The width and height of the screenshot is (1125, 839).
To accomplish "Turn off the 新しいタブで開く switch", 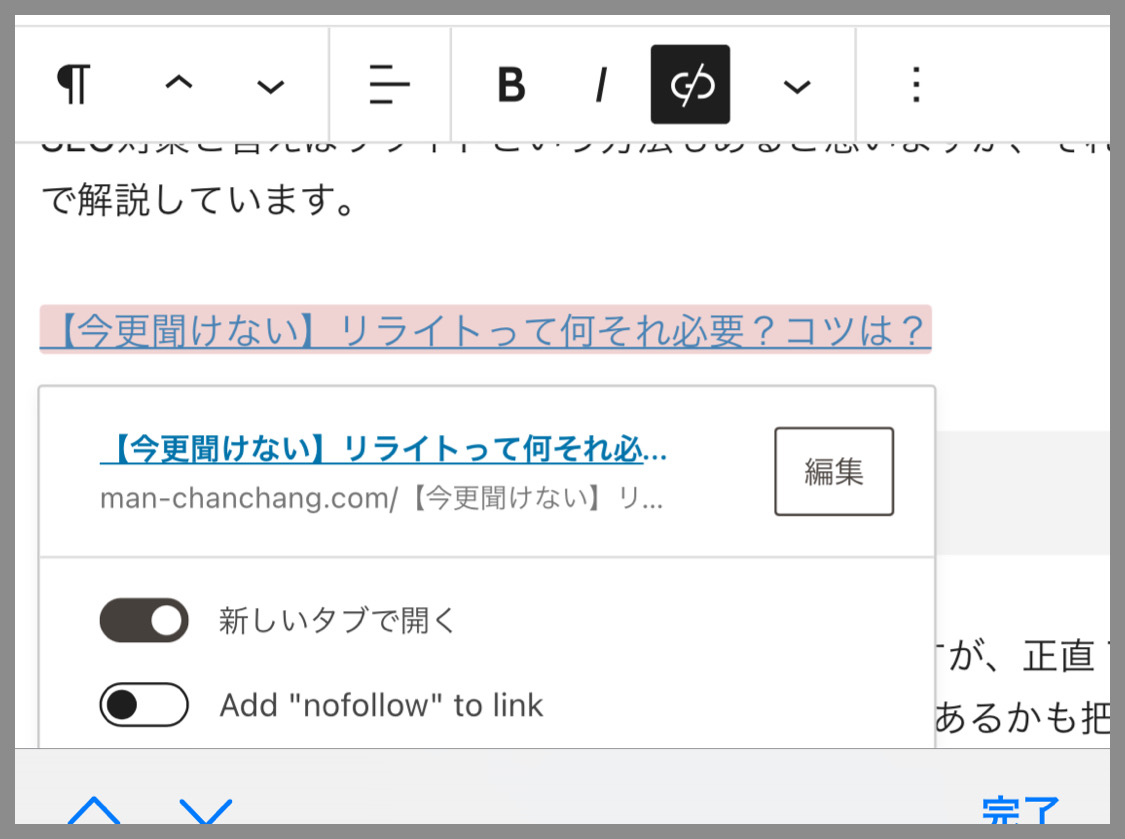I will (x=144, y=621).
